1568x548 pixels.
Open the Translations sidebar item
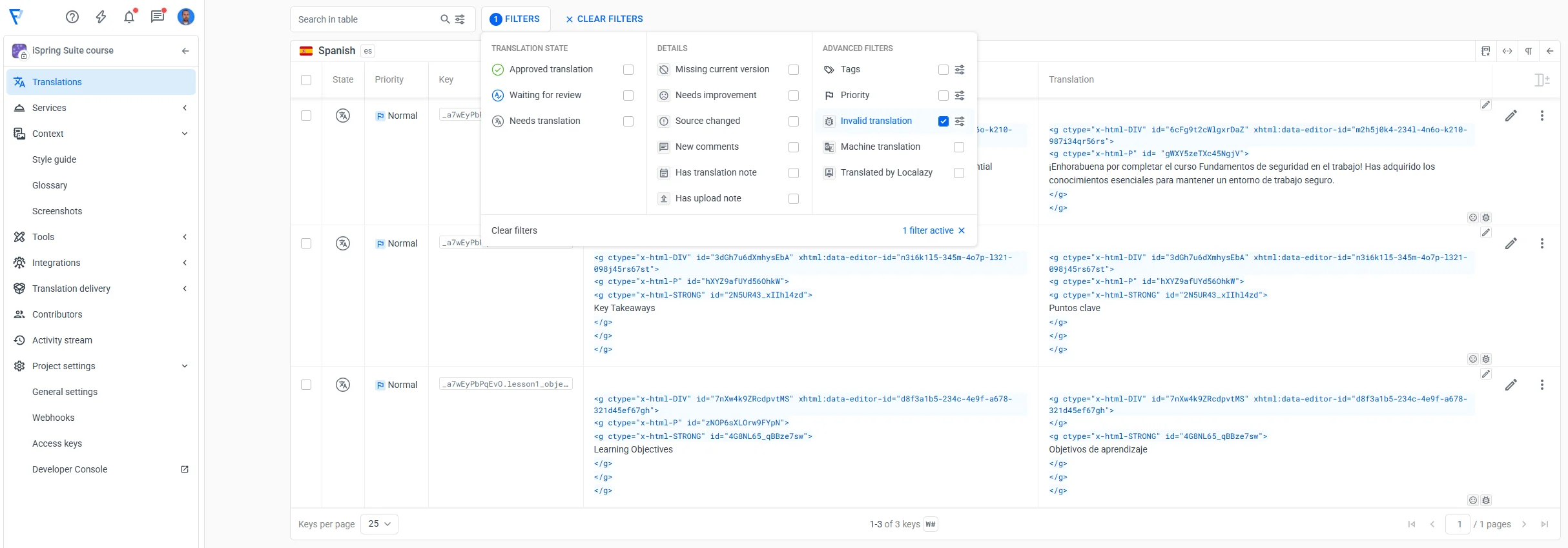(101, 82)
